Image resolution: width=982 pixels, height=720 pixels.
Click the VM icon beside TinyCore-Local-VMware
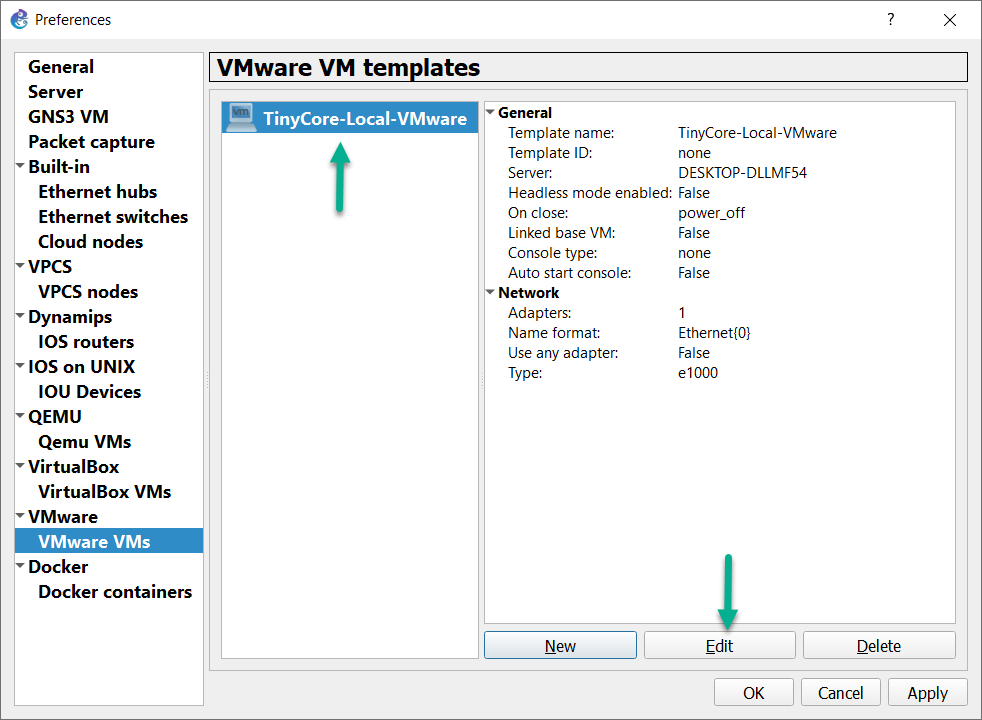coord(241,118)
